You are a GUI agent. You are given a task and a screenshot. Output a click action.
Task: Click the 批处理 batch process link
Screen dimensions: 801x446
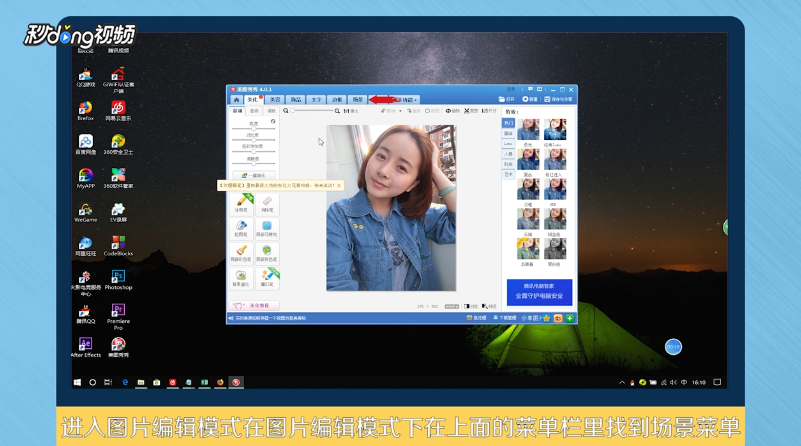477,318
